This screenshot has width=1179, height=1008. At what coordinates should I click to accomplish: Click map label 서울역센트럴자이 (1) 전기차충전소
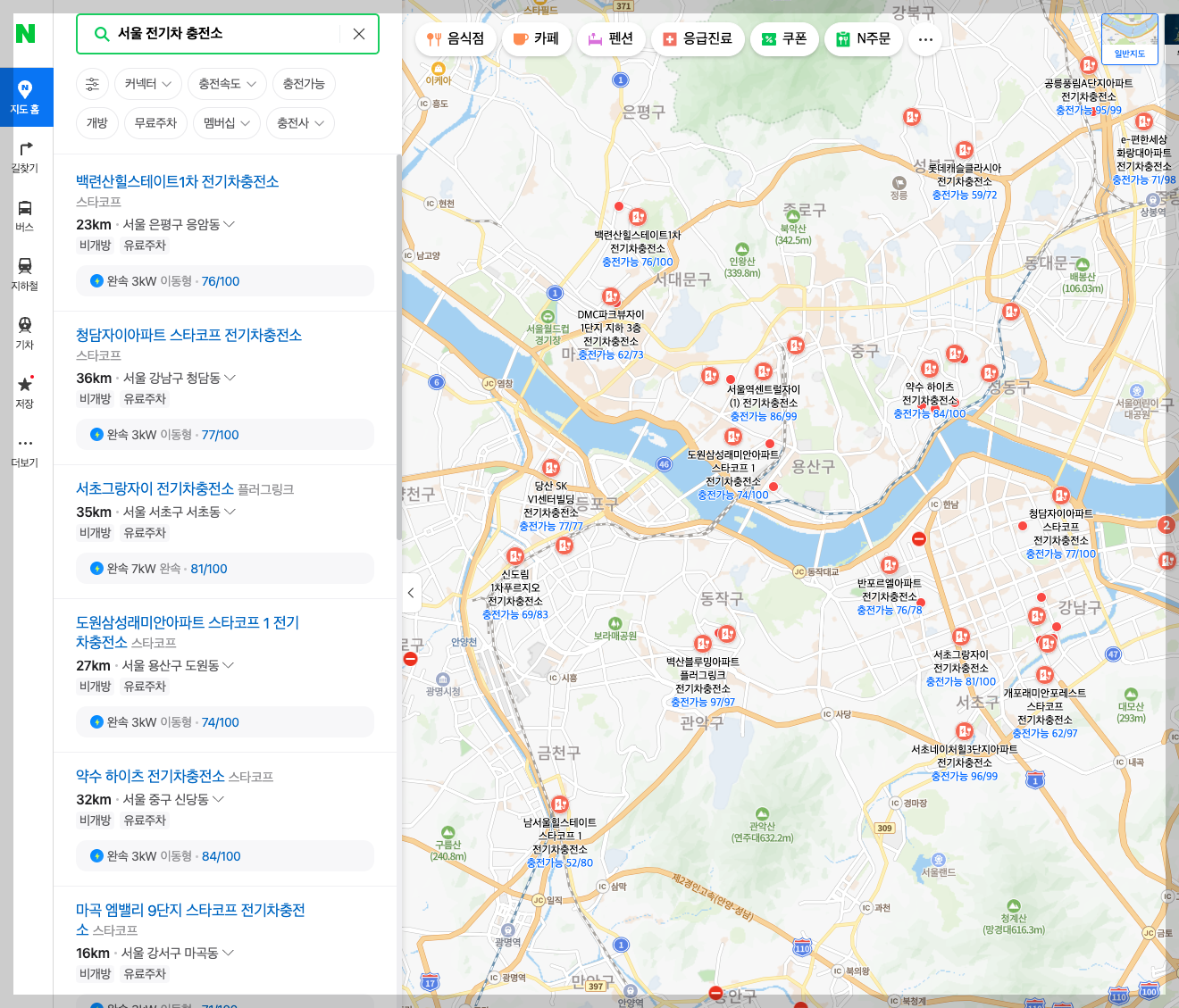pos(764,403)
